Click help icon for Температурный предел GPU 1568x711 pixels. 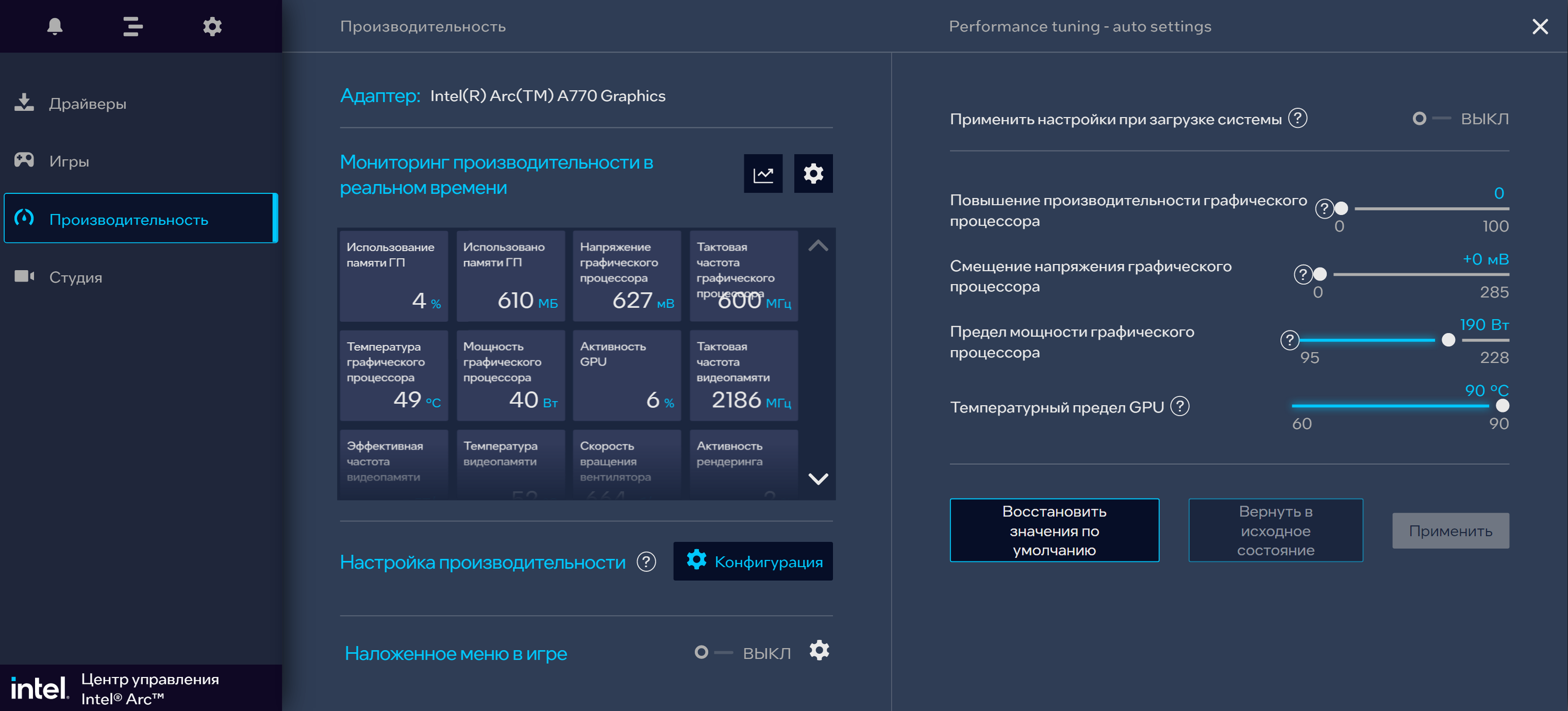click(x=1180, y=406)
